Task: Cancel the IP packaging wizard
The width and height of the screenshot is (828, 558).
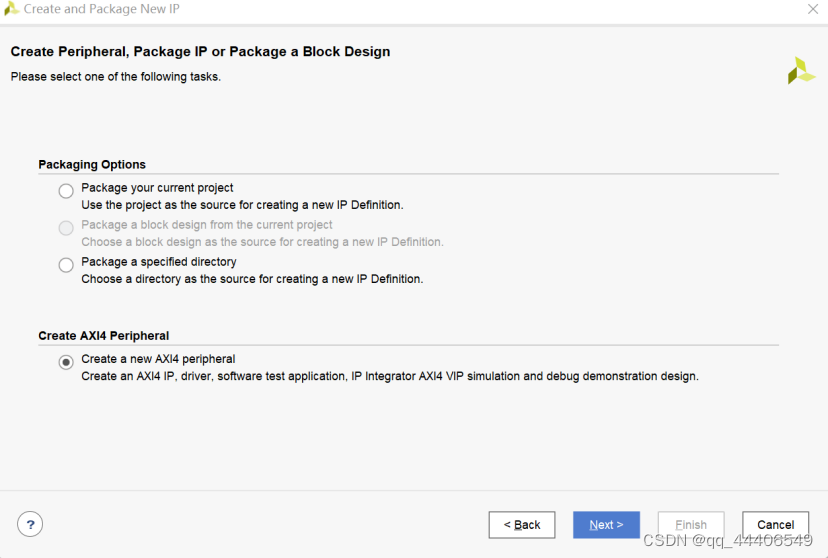Action: [775, 525]
